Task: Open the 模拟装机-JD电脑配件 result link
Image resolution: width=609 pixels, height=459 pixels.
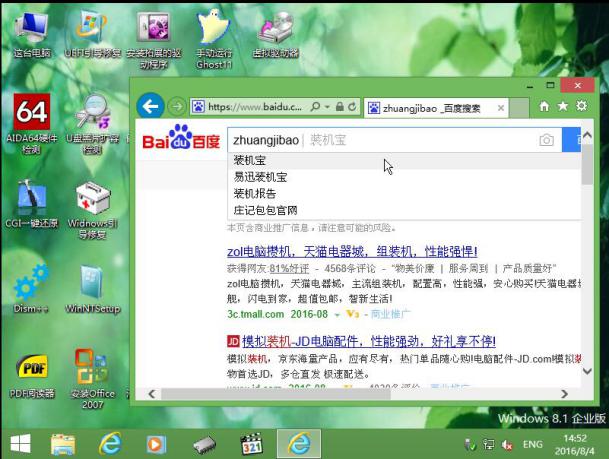Action: coord(369,341)
